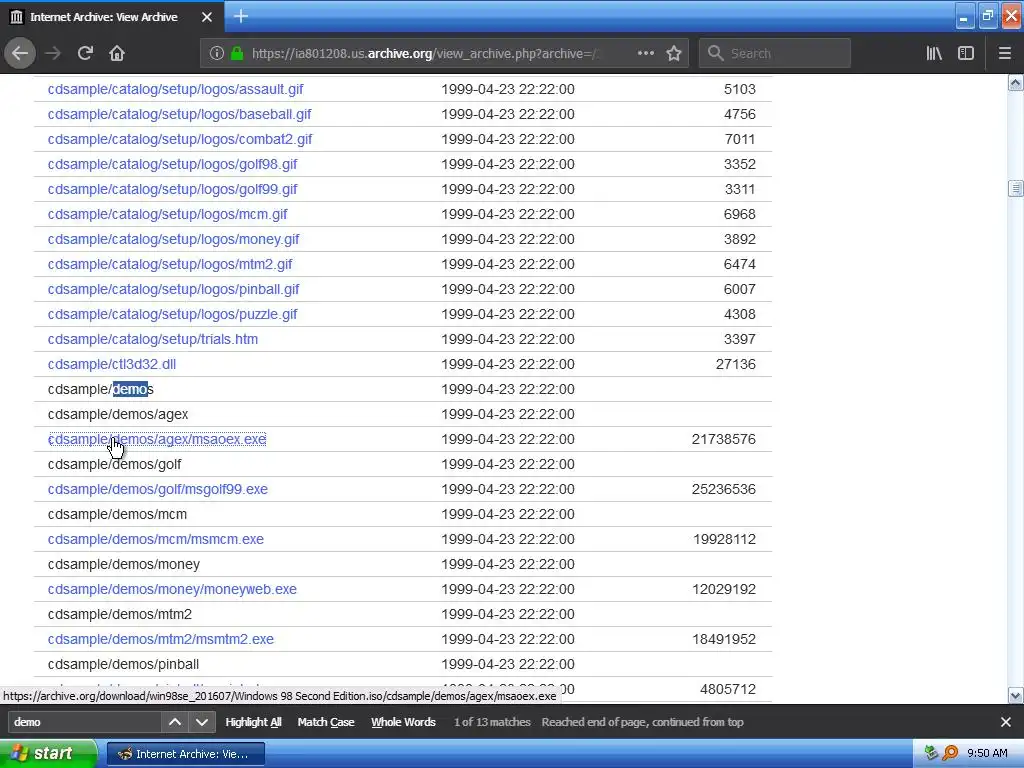This screenshot has height=768, width=1024.
Task: Click file size 27136
Action: pos(735,364)
